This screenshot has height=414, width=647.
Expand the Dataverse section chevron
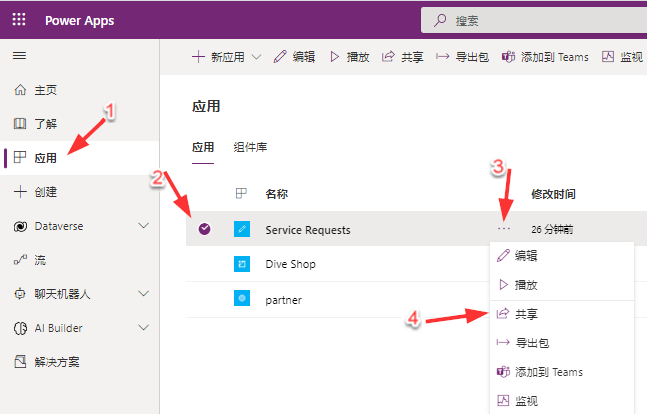(x=143, y=225)
